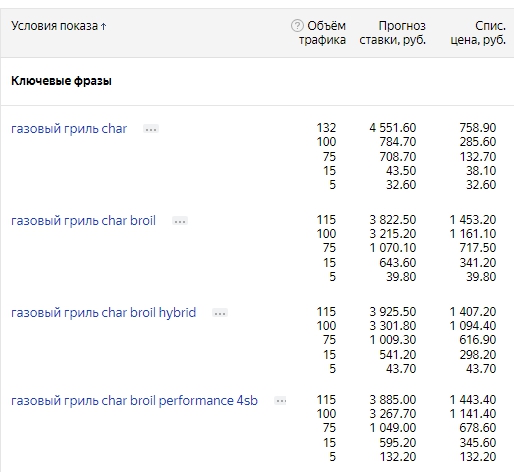Select the bid value 784.70
514x472 pixels.
pyautogui.click(x=398, y=142)
